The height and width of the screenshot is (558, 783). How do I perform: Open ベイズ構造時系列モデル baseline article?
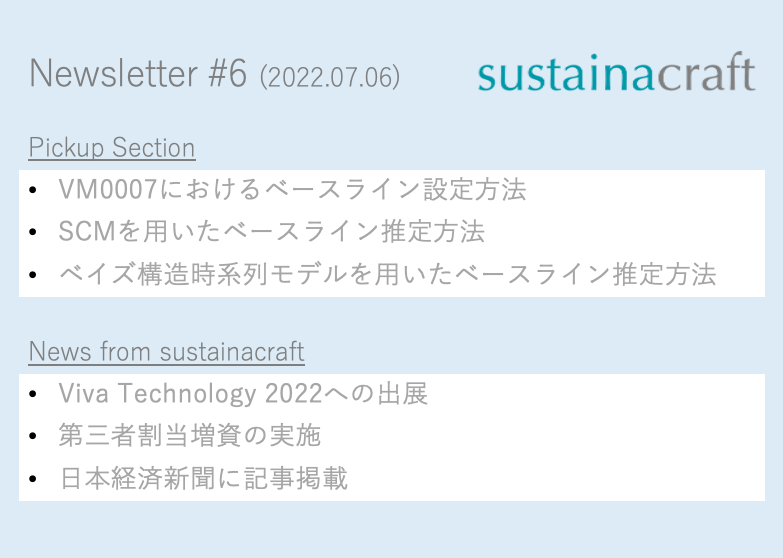pyautogui.click(x=387, y=274)
